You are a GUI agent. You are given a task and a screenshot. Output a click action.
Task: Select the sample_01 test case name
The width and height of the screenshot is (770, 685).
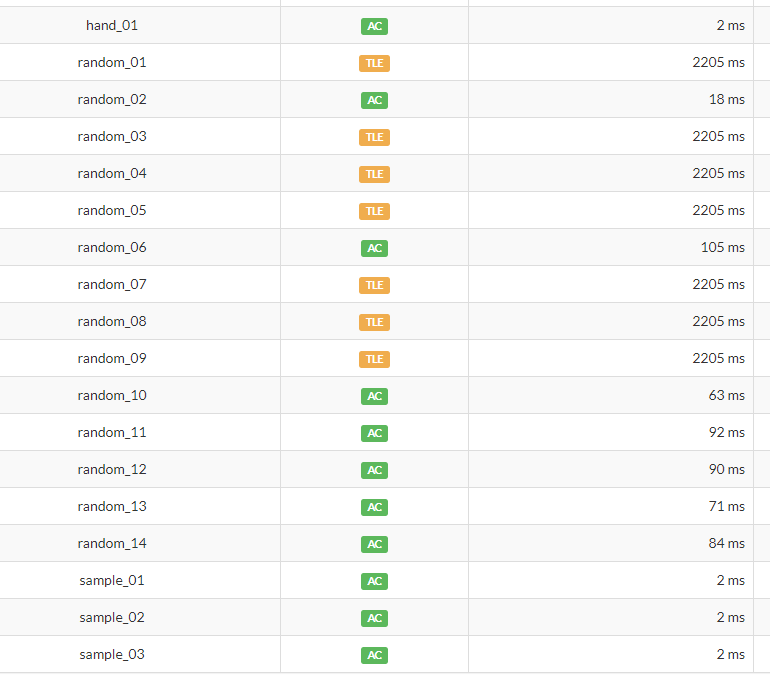point(112,580)
